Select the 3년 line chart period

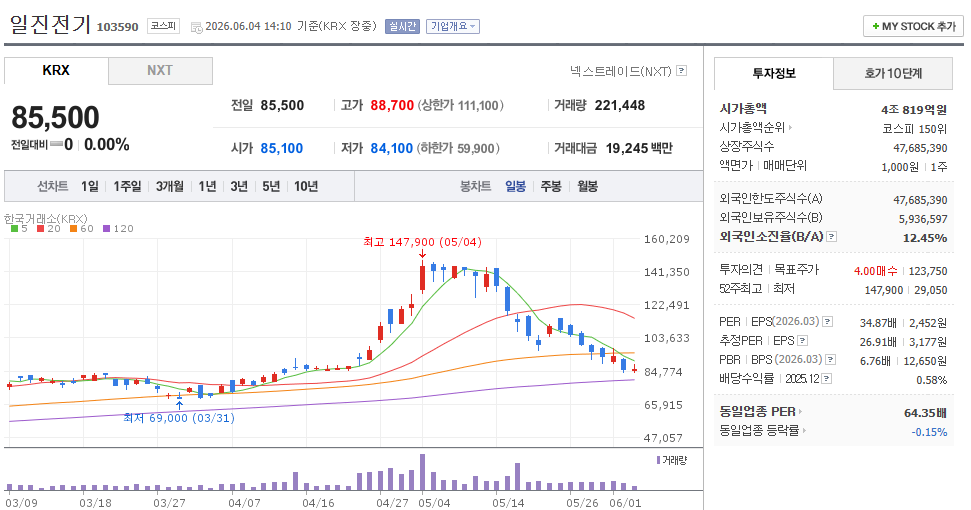pos(239,186)
